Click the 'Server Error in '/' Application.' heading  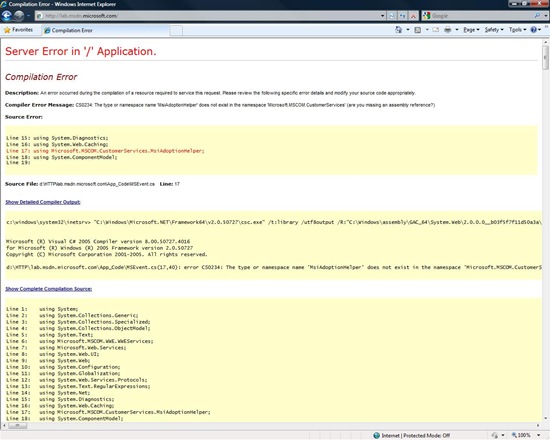click(81, 52)
